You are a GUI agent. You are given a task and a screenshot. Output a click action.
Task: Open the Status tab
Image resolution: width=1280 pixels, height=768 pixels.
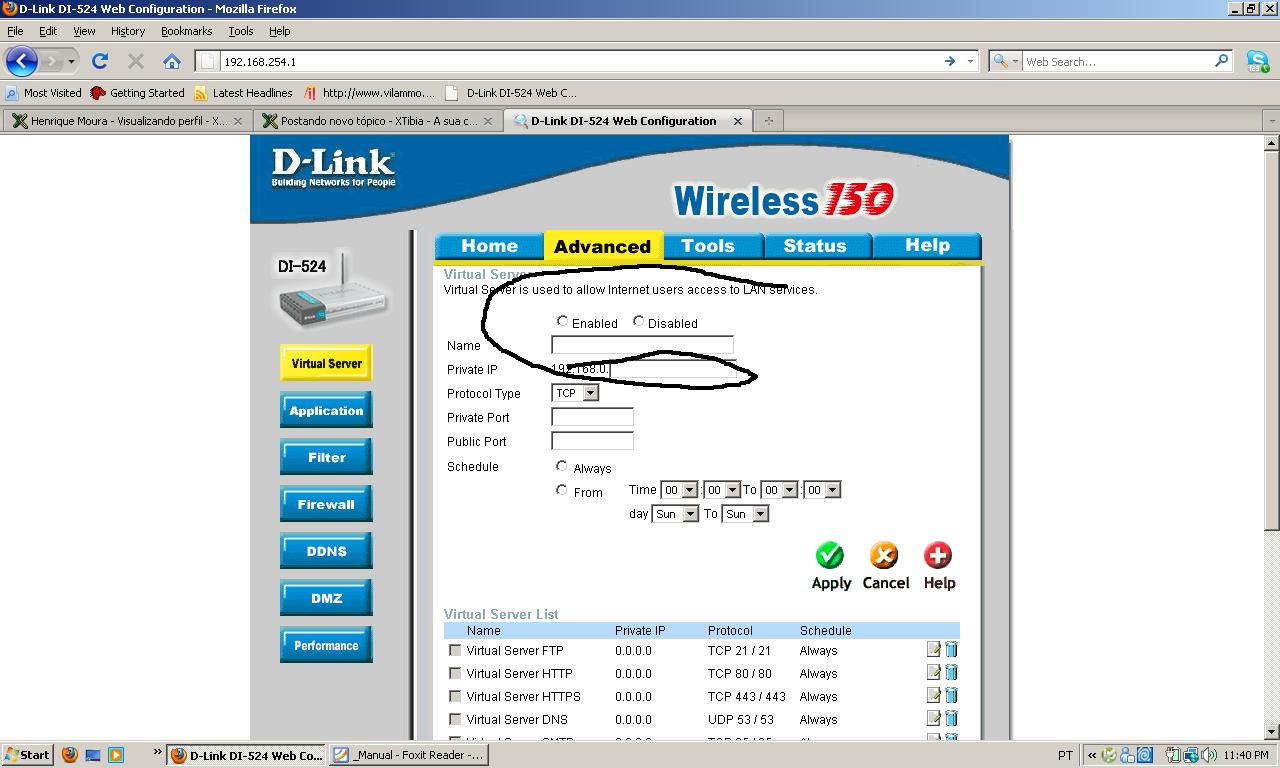[815, 246]
